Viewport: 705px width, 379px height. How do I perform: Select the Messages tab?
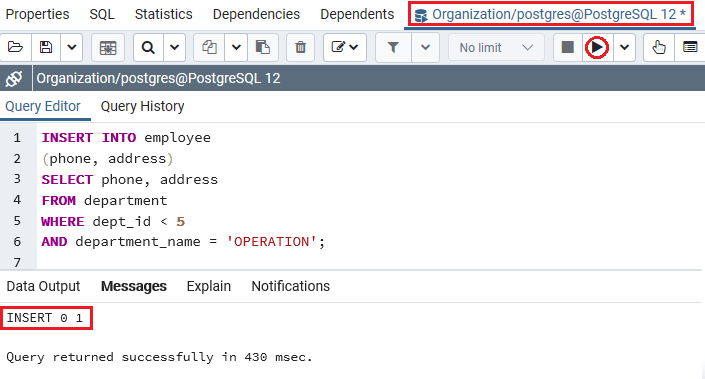[134, 286]
